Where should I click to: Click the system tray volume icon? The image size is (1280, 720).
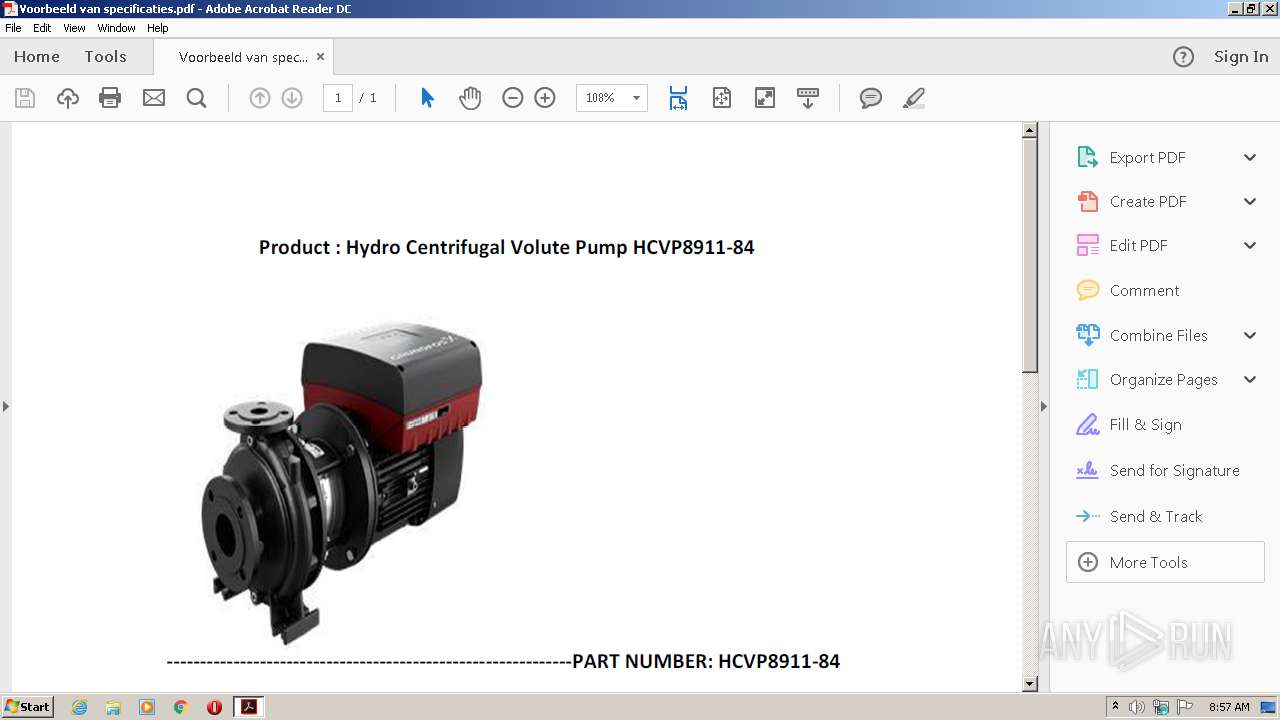[x=1137, y=707]
